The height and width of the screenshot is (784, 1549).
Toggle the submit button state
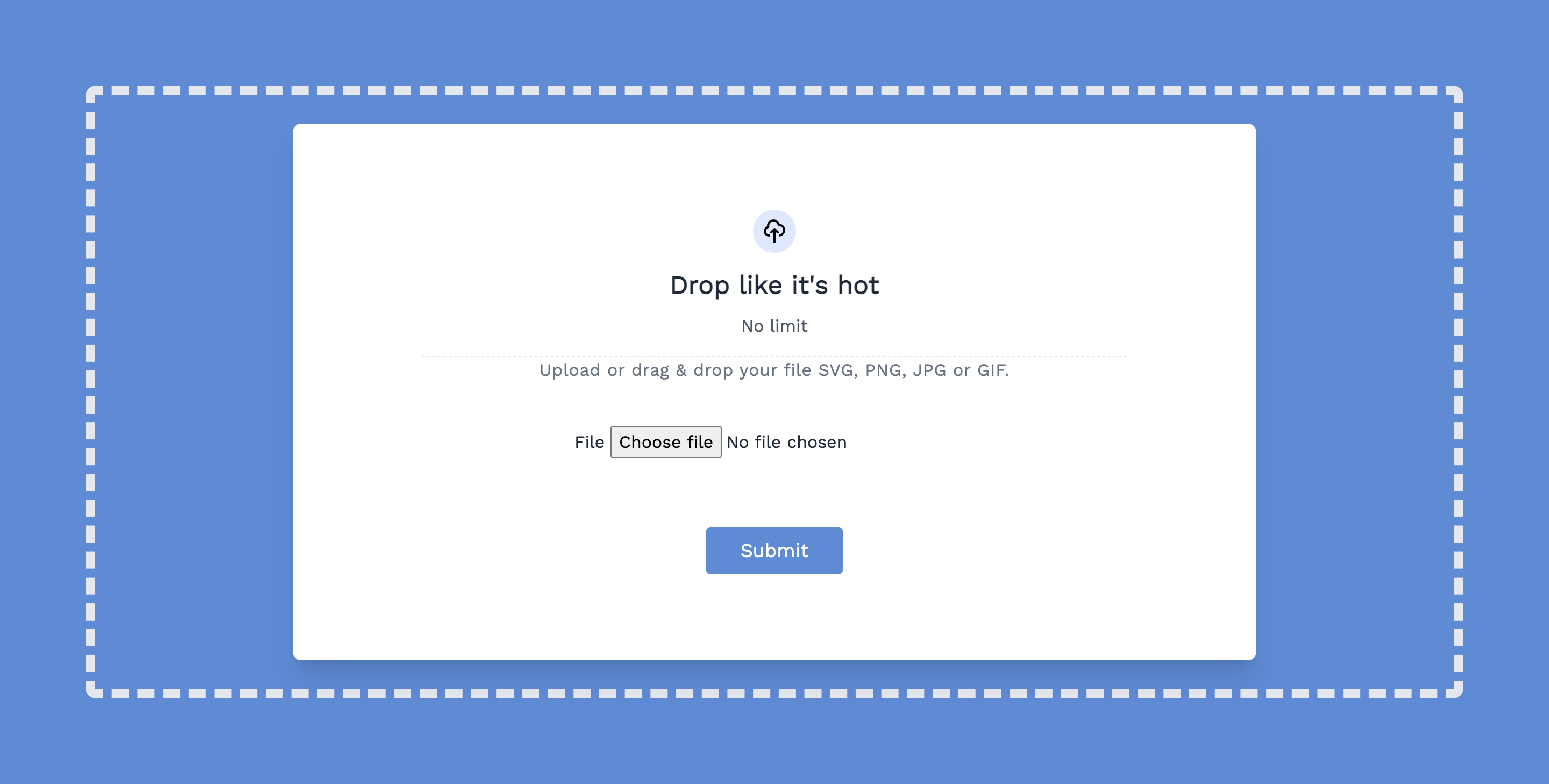coord(774,550)
